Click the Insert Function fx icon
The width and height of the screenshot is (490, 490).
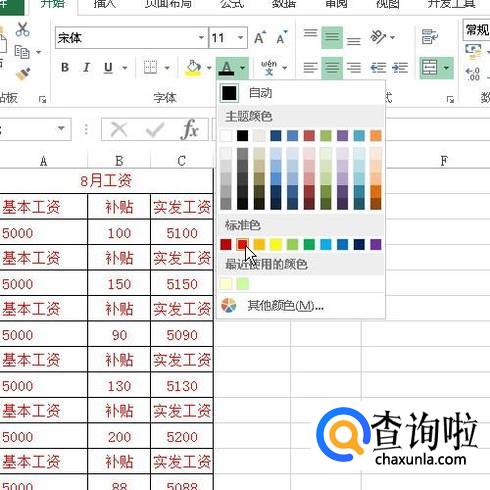(190, 129)
